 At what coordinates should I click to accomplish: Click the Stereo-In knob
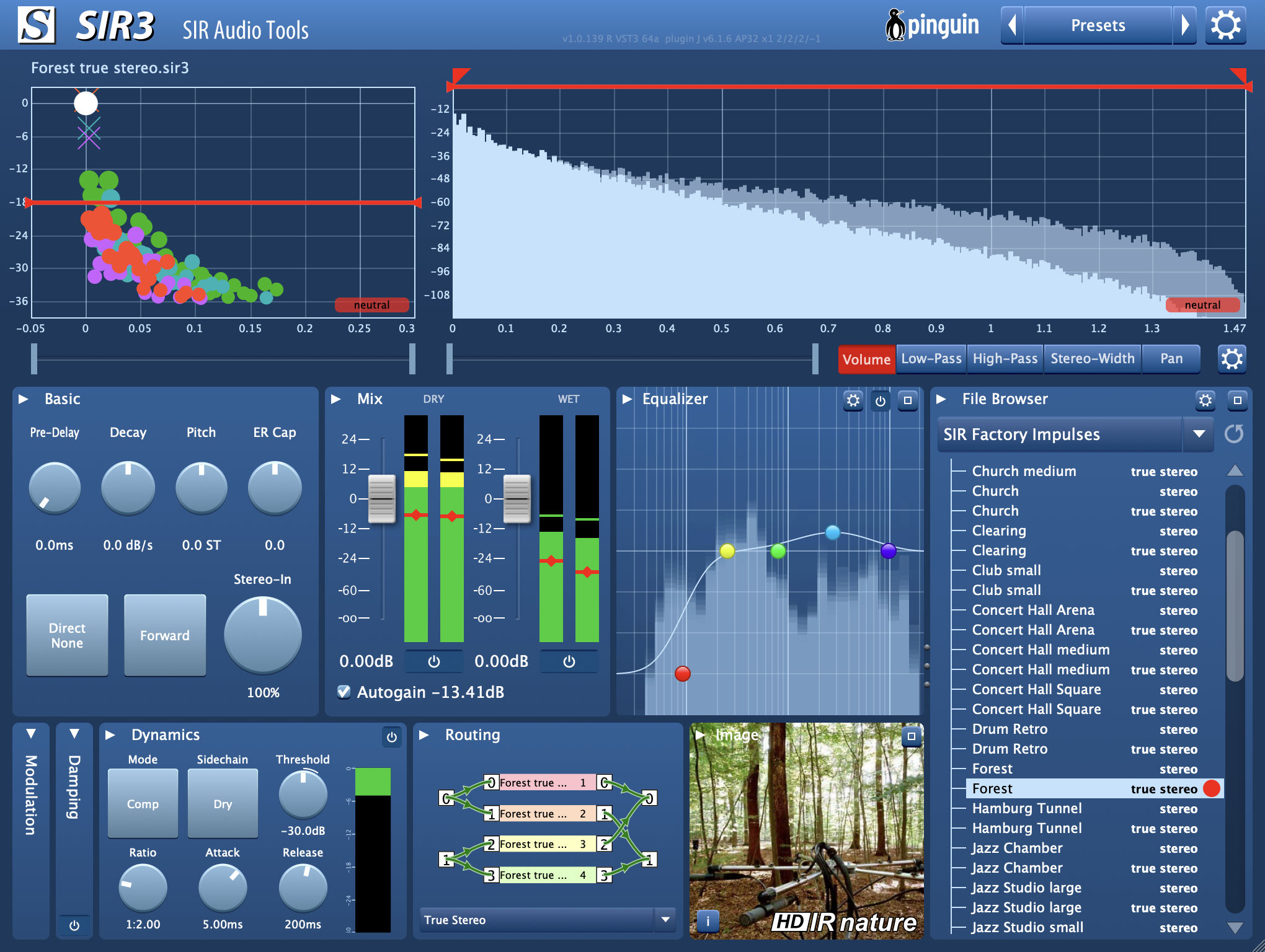coord(263,635)
